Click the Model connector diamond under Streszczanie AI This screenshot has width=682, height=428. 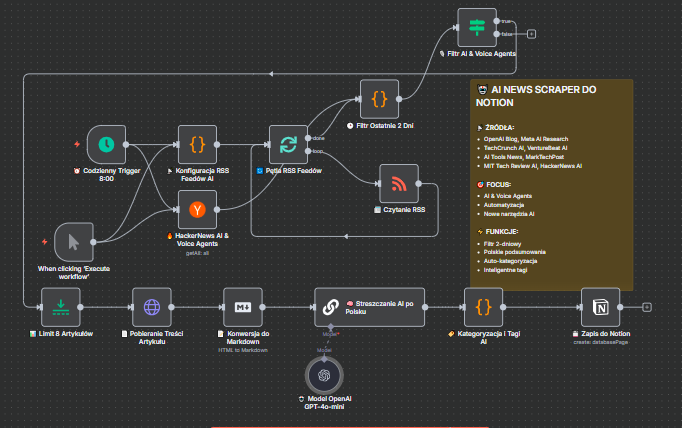click(331, 327)
